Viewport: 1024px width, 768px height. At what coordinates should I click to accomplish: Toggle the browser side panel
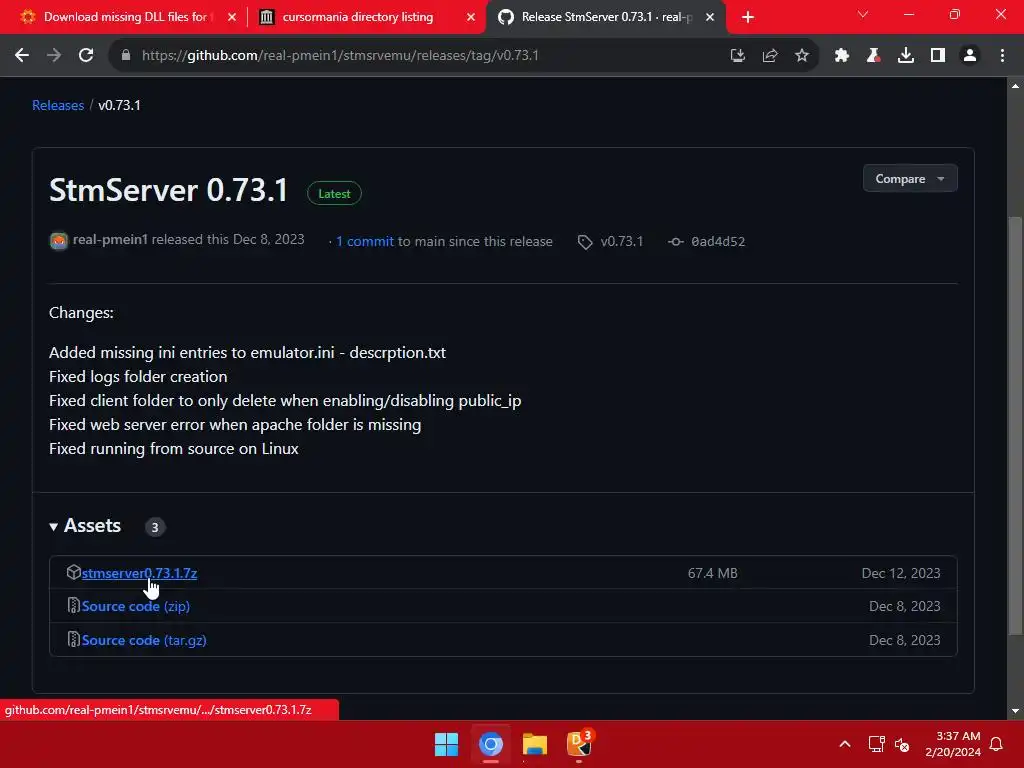coord(938,56)
